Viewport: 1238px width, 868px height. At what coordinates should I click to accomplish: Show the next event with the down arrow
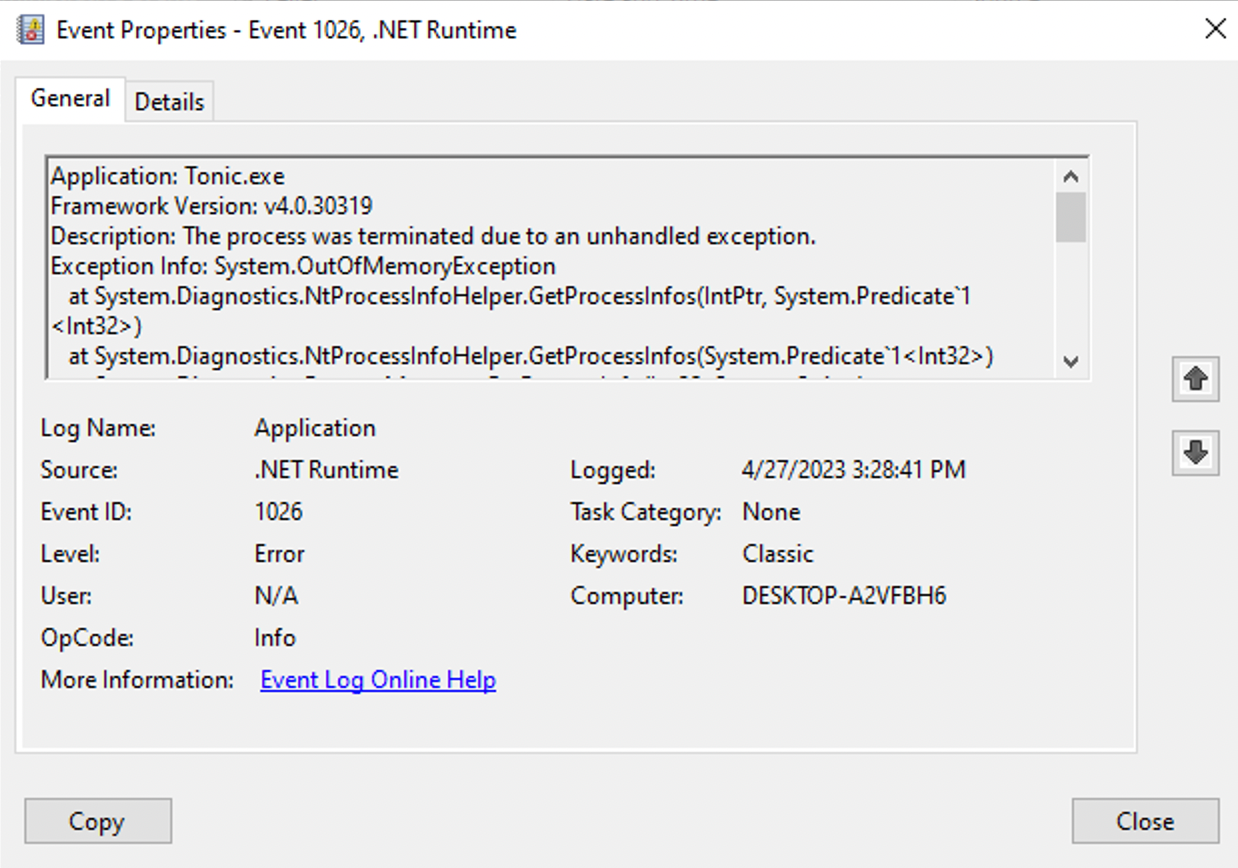1195,453
